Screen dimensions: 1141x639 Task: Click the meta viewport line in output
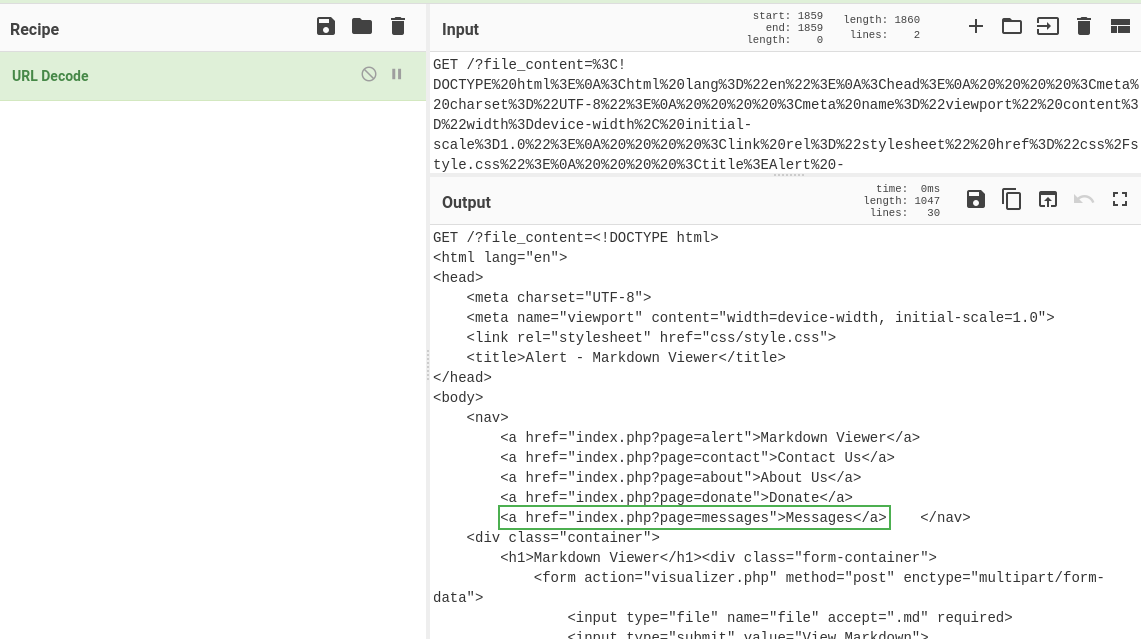tap(760, 317)
